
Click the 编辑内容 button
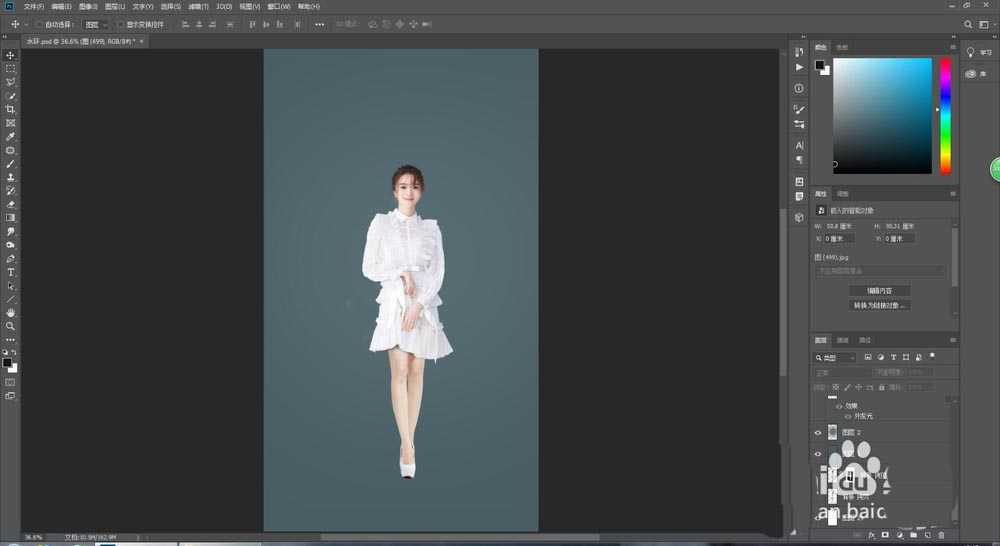(880, 290)
